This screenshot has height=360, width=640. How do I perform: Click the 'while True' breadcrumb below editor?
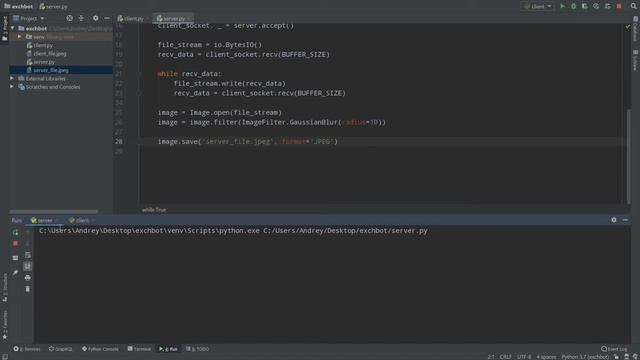pos(154,210)
